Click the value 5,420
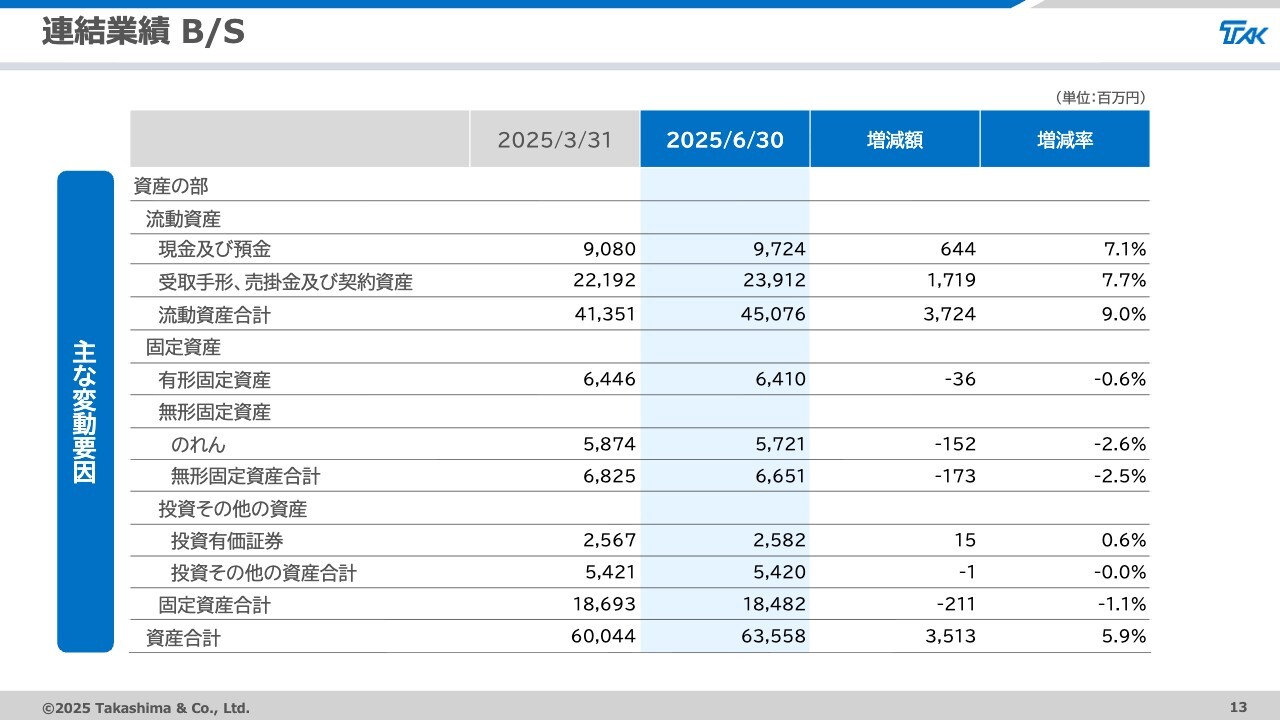The image size is (1280, 720). 780,574
